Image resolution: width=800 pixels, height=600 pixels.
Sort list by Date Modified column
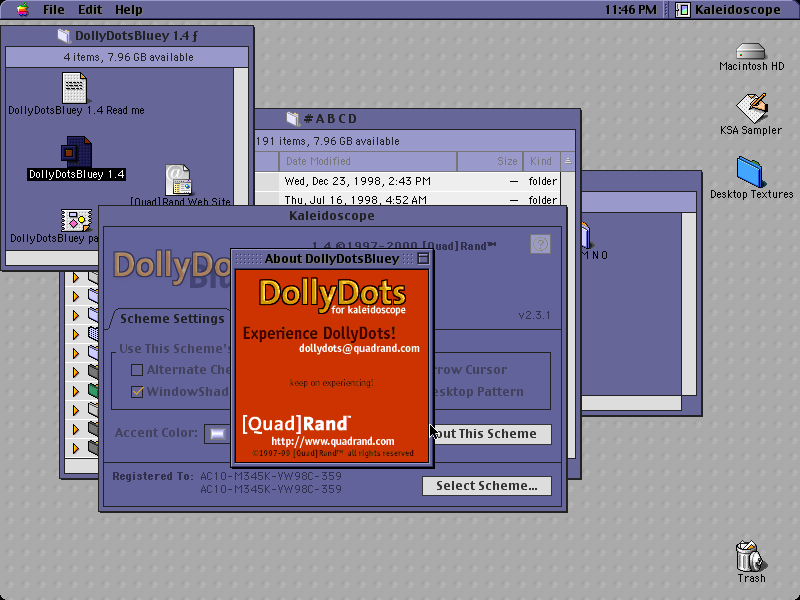click(367, 161)
